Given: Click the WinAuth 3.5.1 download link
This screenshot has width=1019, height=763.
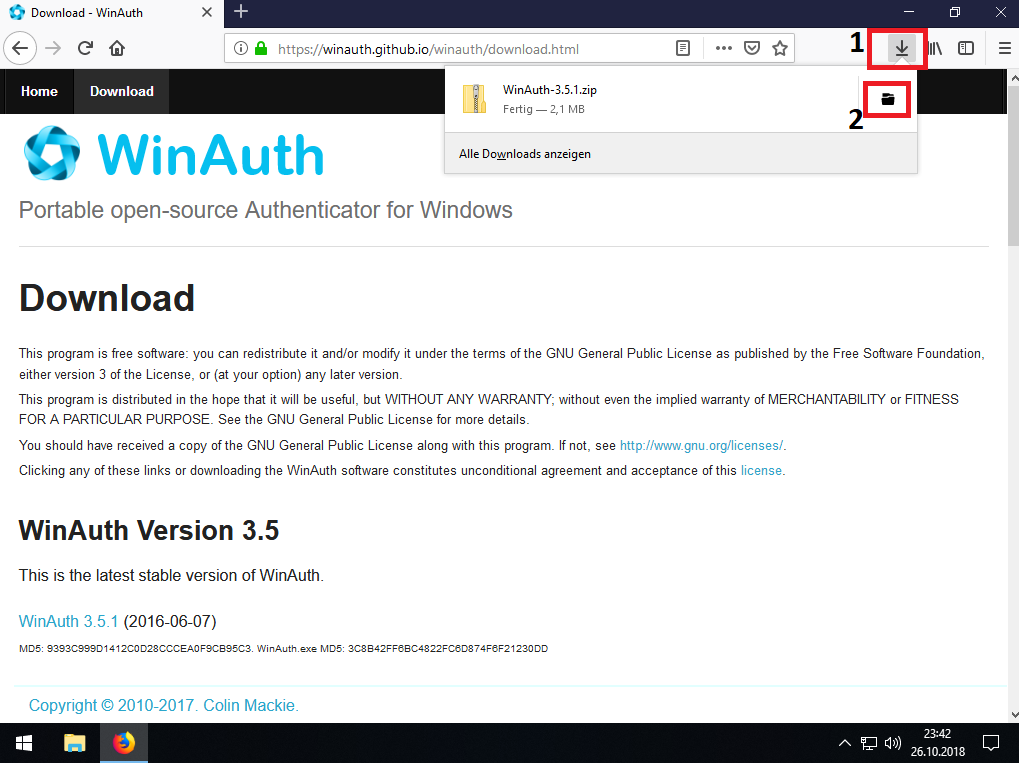Looking at the screenshot, I should point(68,621).
